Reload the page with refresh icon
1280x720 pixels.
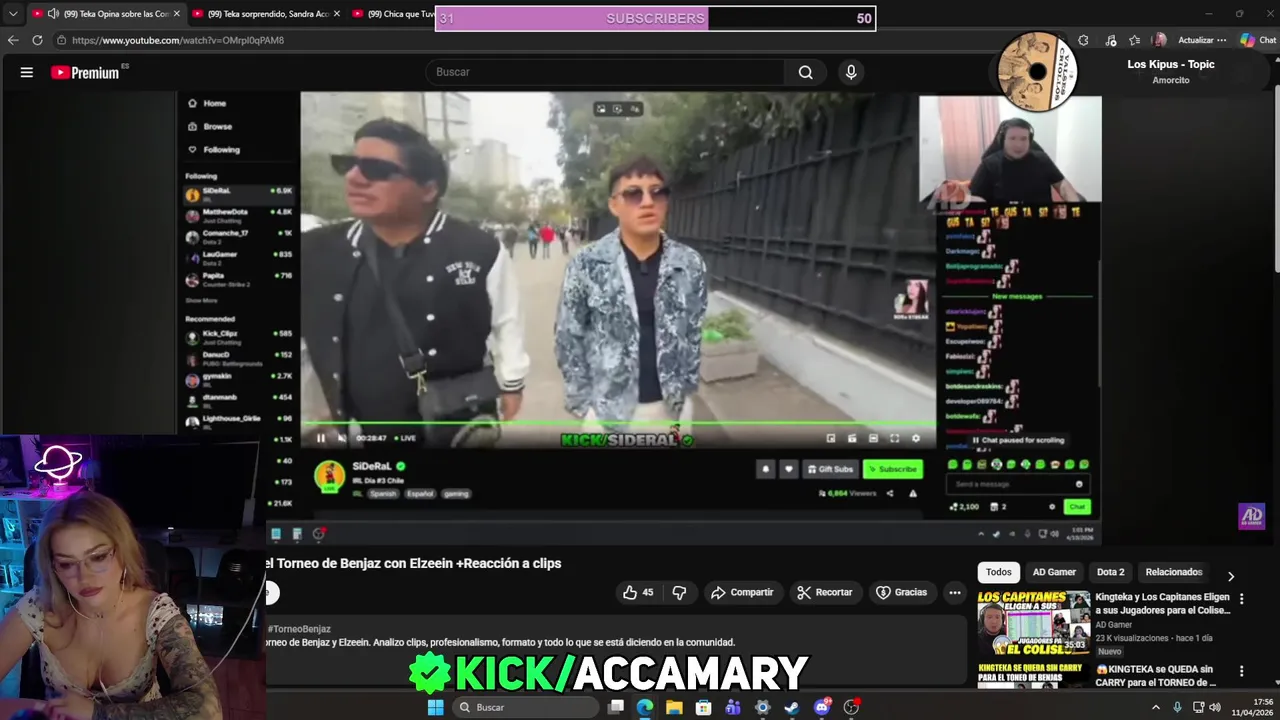pos(37,40)
